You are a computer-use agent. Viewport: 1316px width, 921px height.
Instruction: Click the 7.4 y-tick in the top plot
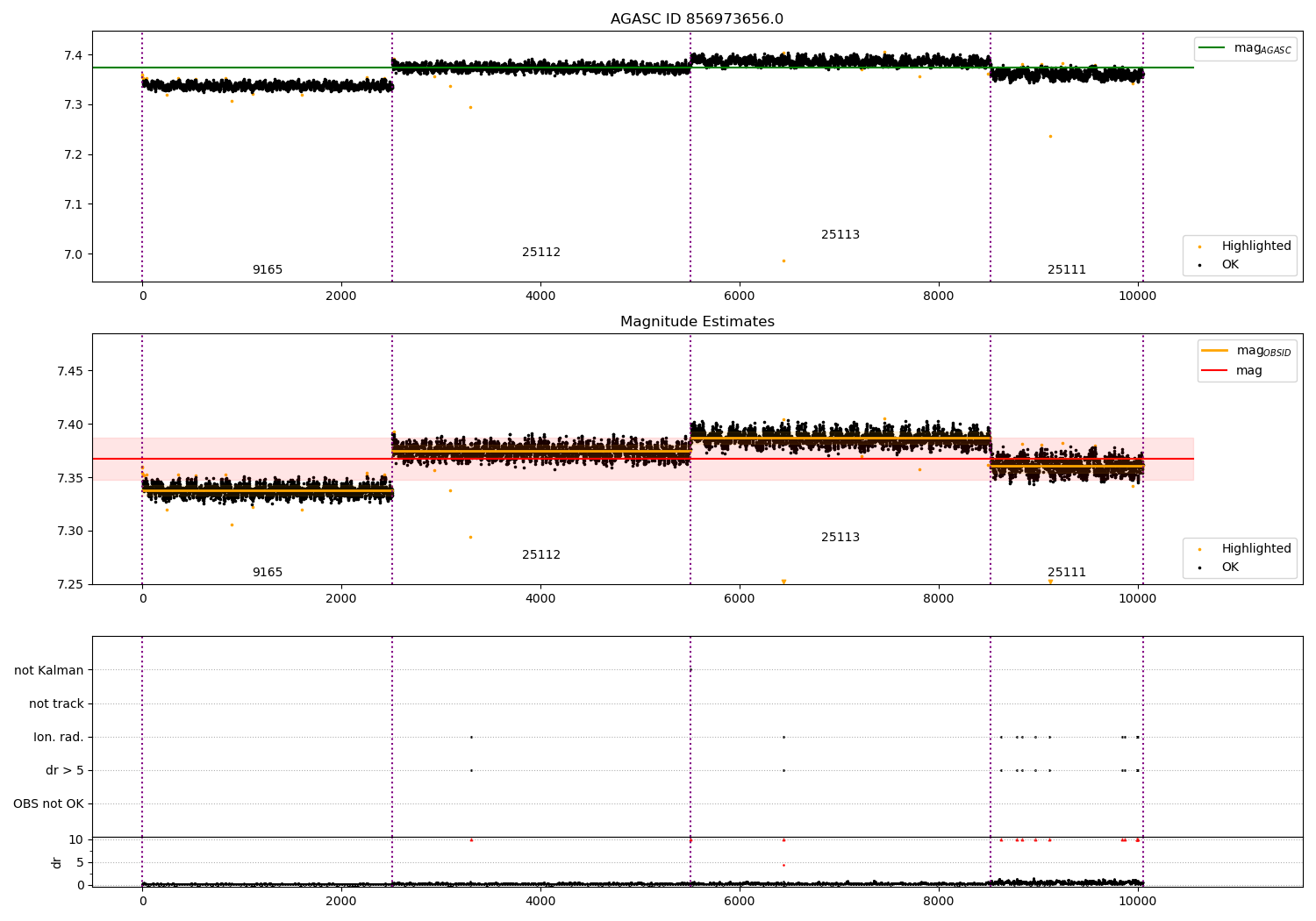[x=73, y=55]
